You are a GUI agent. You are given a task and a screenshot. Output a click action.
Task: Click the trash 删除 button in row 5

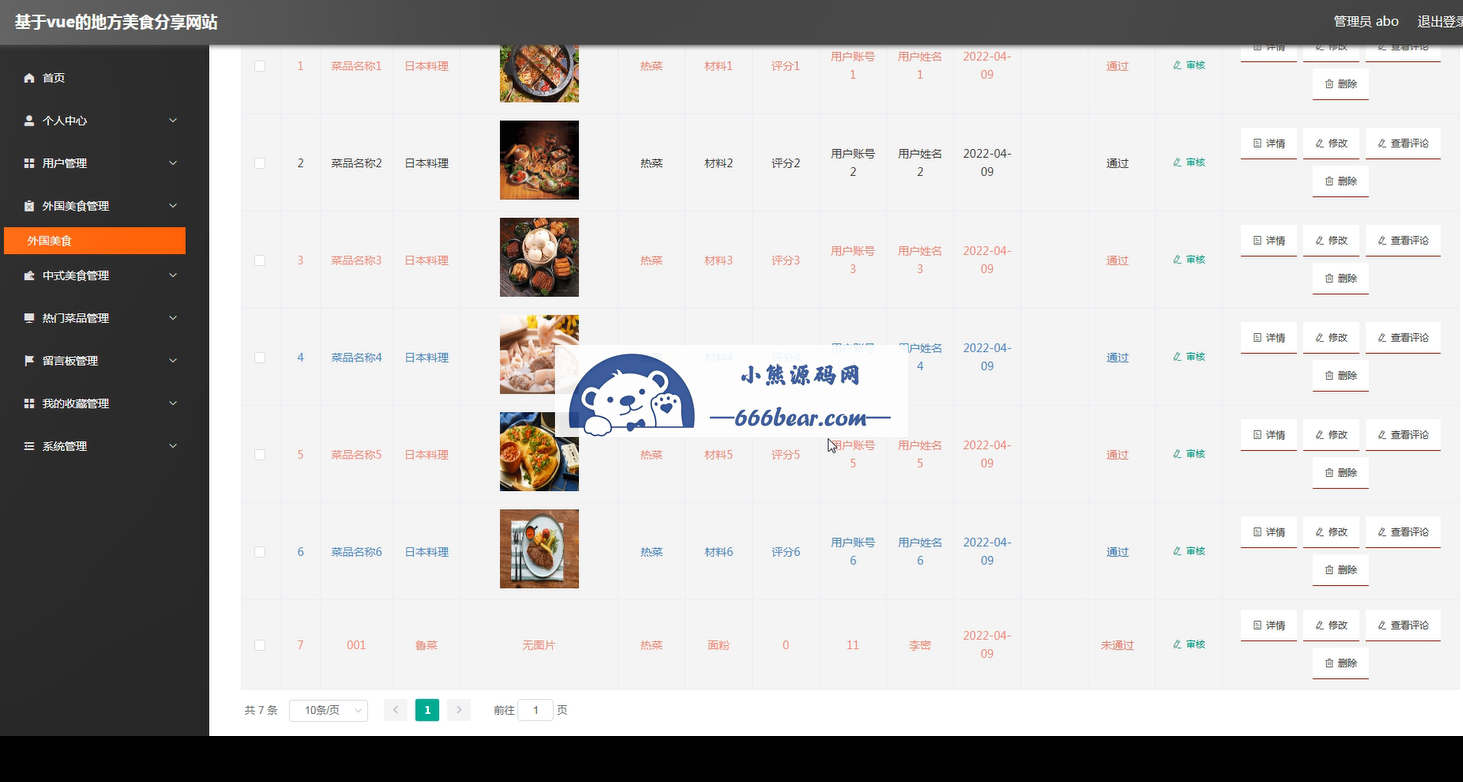[x=1340, y=472]
